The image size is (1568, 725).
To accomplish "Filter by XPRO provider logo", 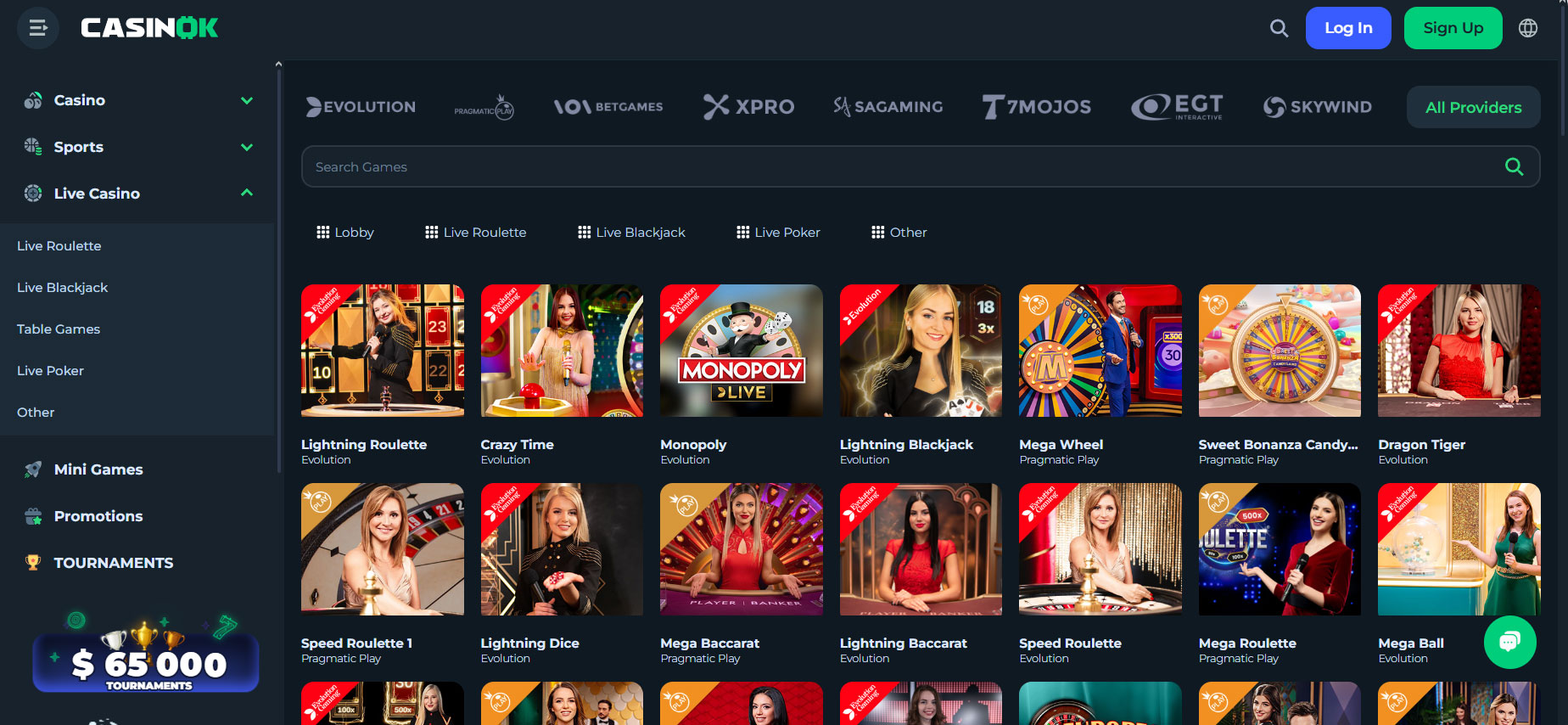I will [x=748, y=107].
